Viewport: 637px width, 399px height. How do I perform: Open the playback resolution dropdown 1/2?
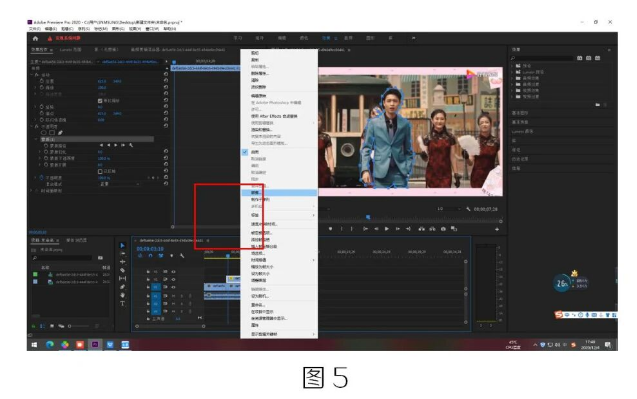point(448,209)
